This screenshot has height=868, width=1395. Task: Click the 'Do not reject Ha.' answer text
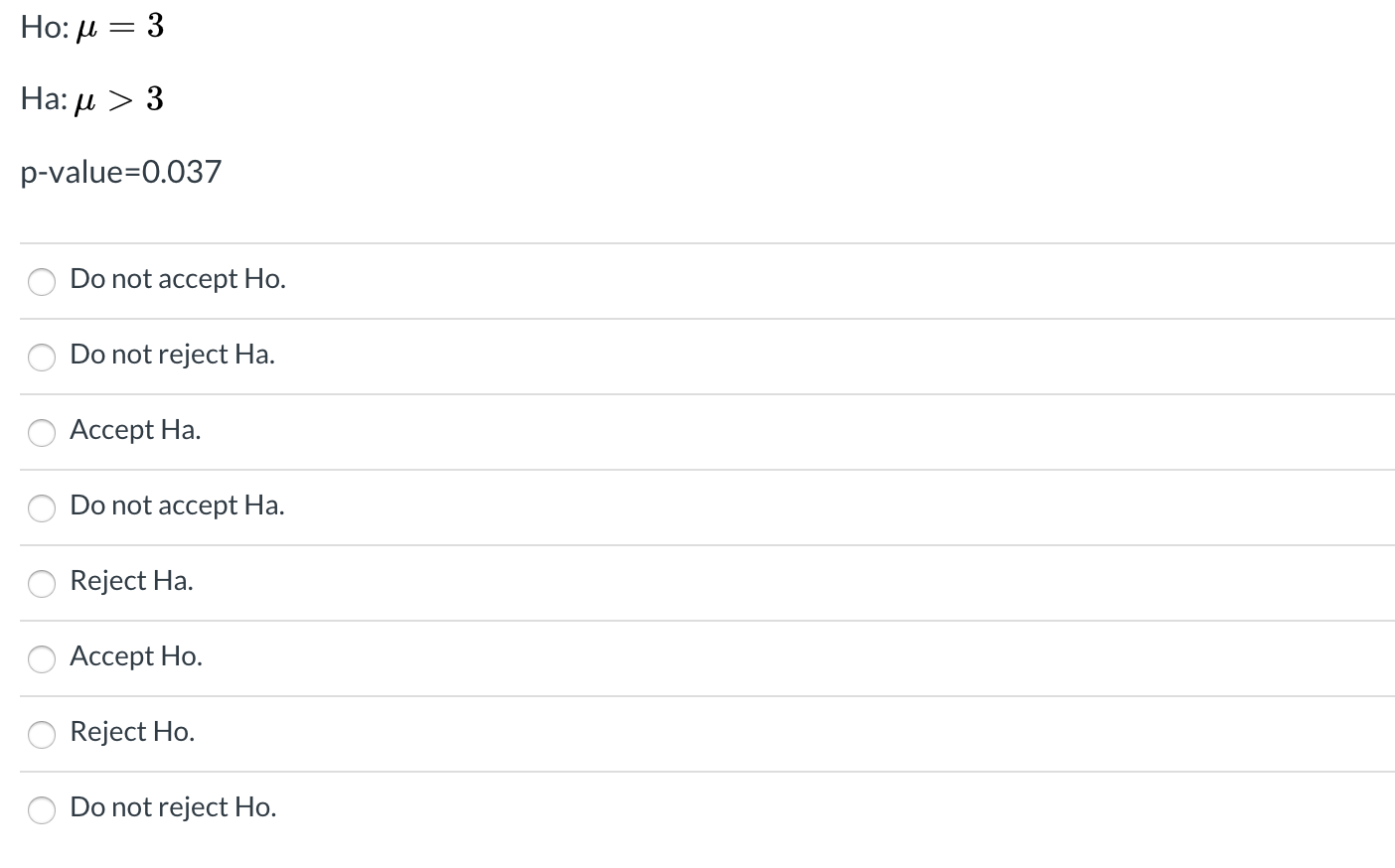pos(172,355)
